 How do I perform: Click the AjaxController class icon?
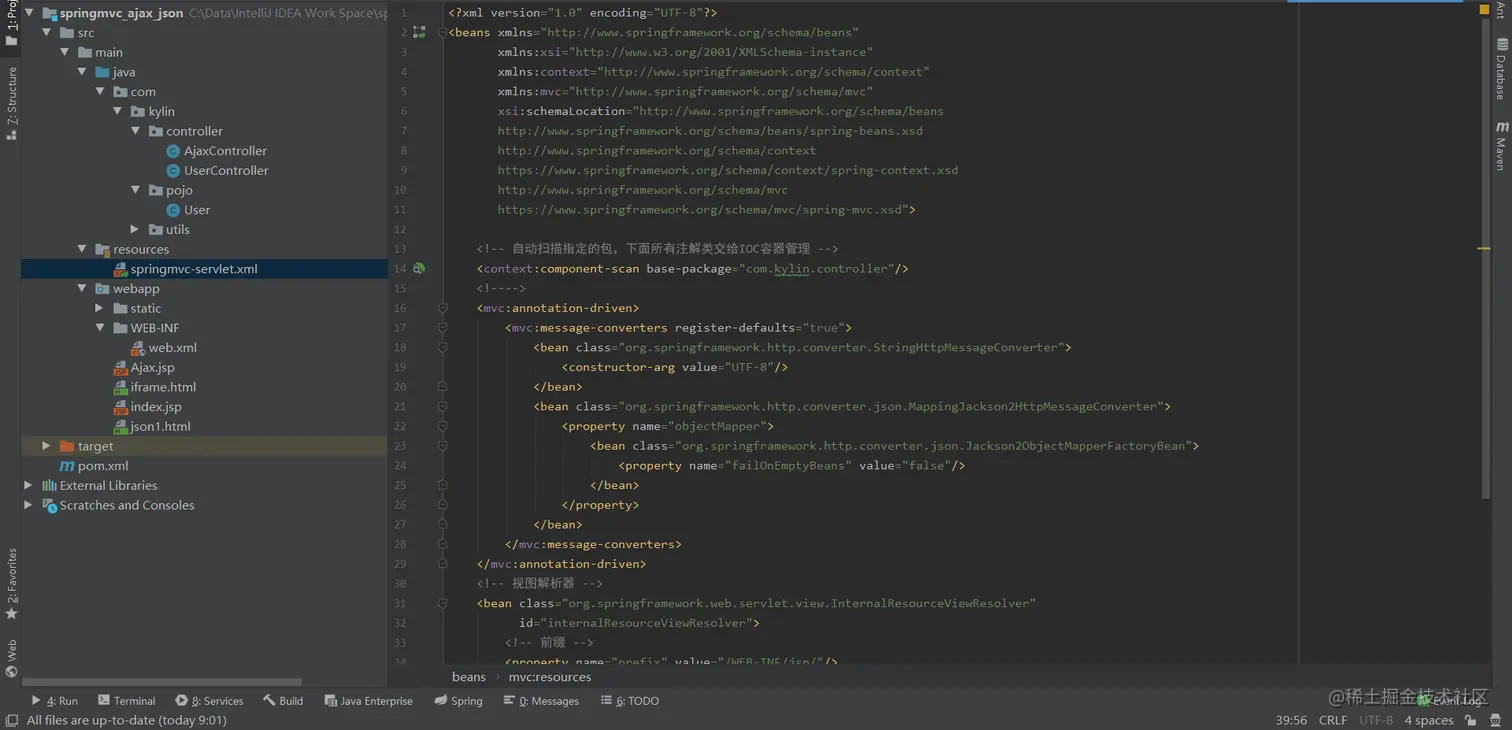click(x=173, y=151)
